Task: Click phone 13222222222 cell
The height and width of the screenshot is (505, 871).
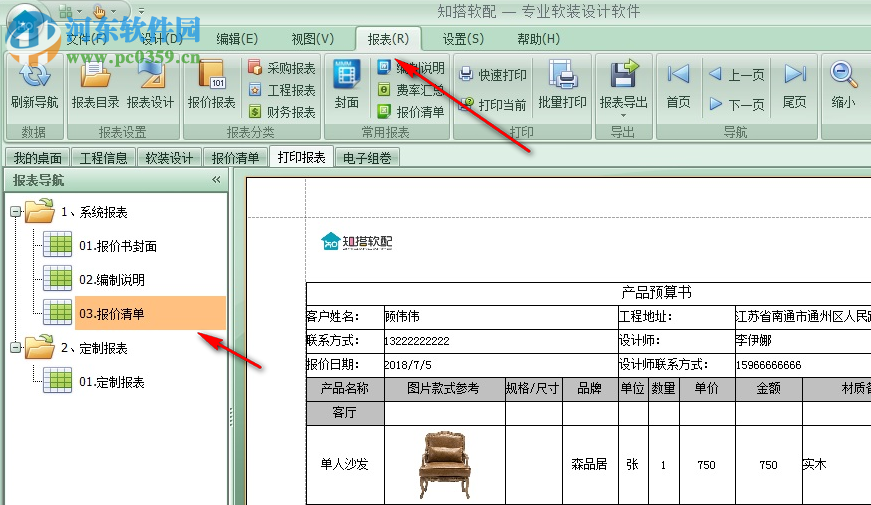Action: point(500,341)
